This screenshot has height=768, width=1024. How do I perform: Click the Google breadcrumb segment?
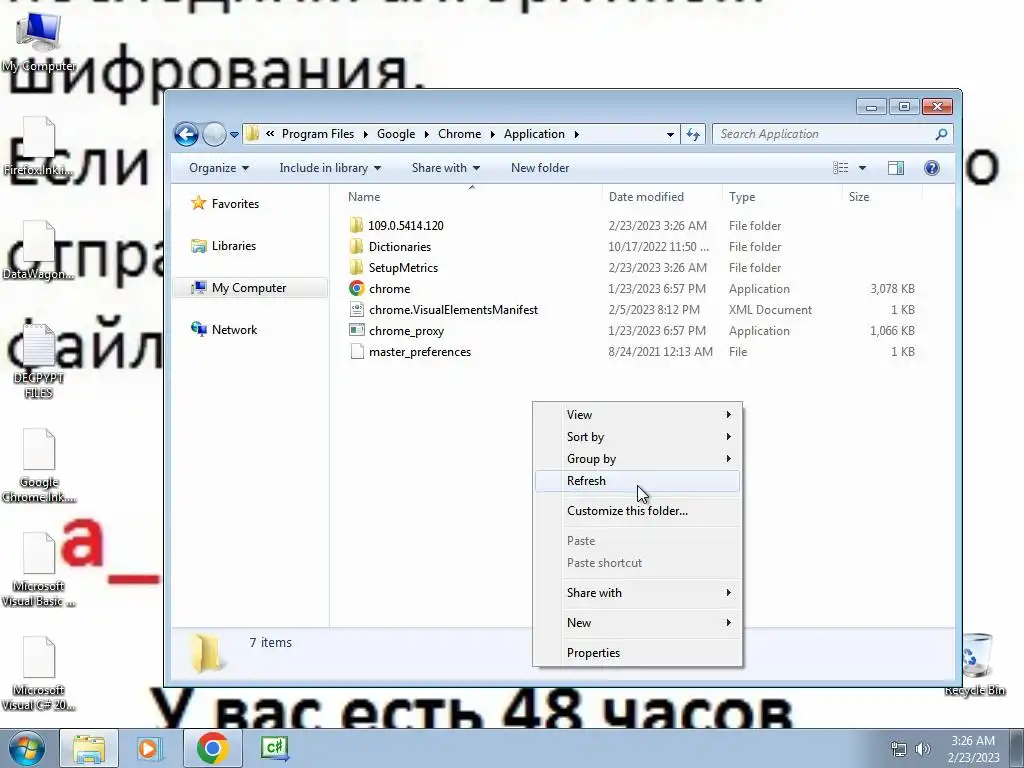396,134
